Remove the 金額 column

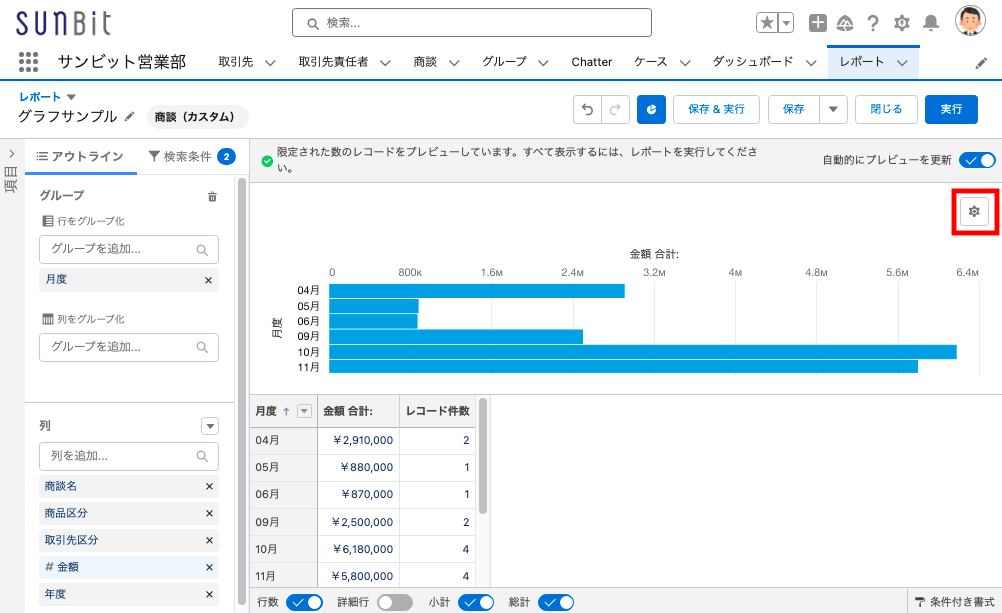209,568
